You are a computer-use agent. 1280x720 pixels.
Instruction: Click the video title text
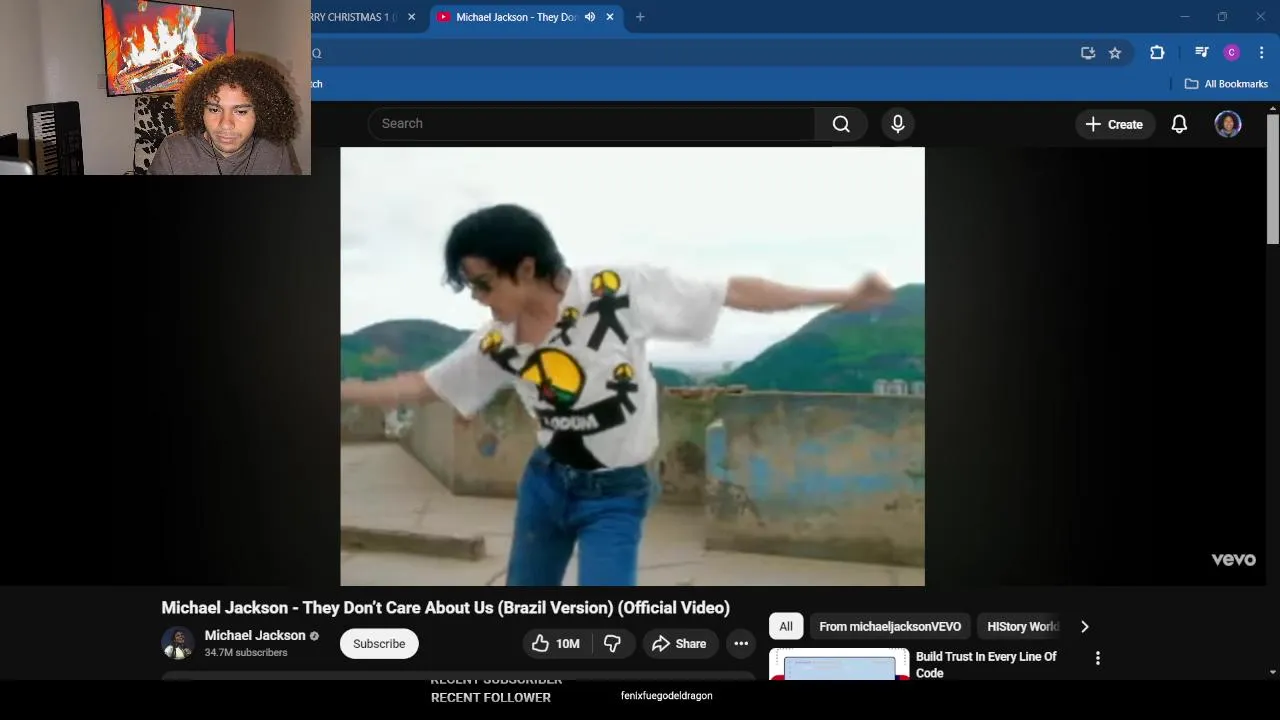pyautogui.click(x=446, y=608)
